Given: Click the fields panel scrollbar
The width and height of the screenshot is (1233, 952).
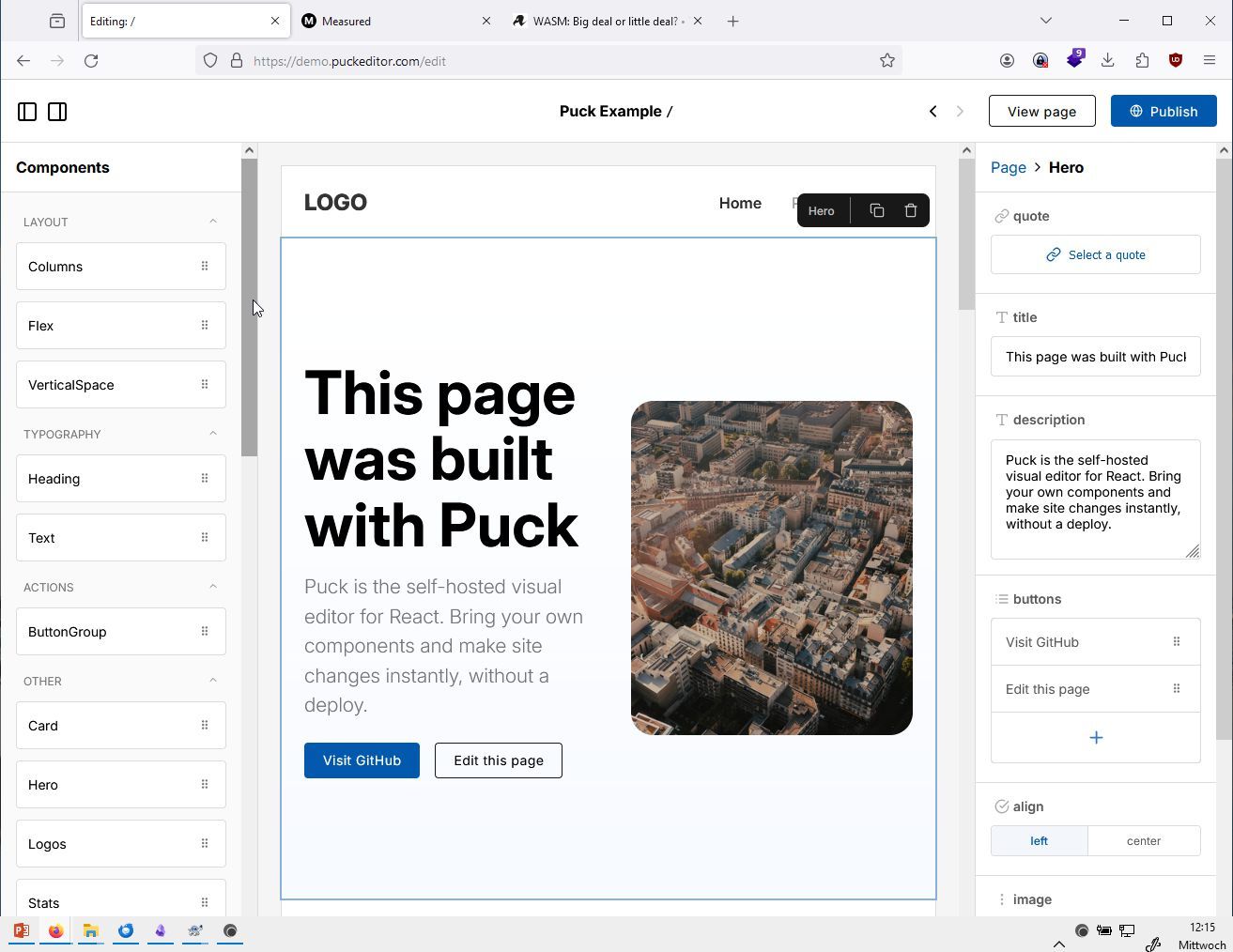Looking at the screenshot, I should tap(1223, 449).
